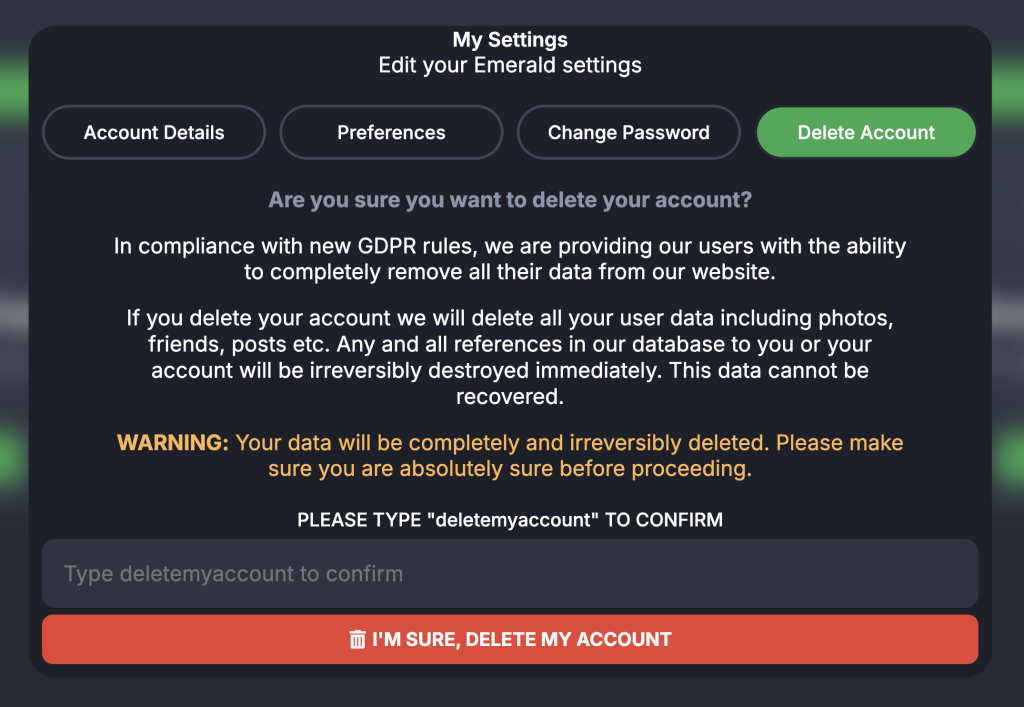This screenshot has width=1024, height=707.
Task: Focus the 'Type deletemyaccount to confirm' field
Action: coord(509,574)
